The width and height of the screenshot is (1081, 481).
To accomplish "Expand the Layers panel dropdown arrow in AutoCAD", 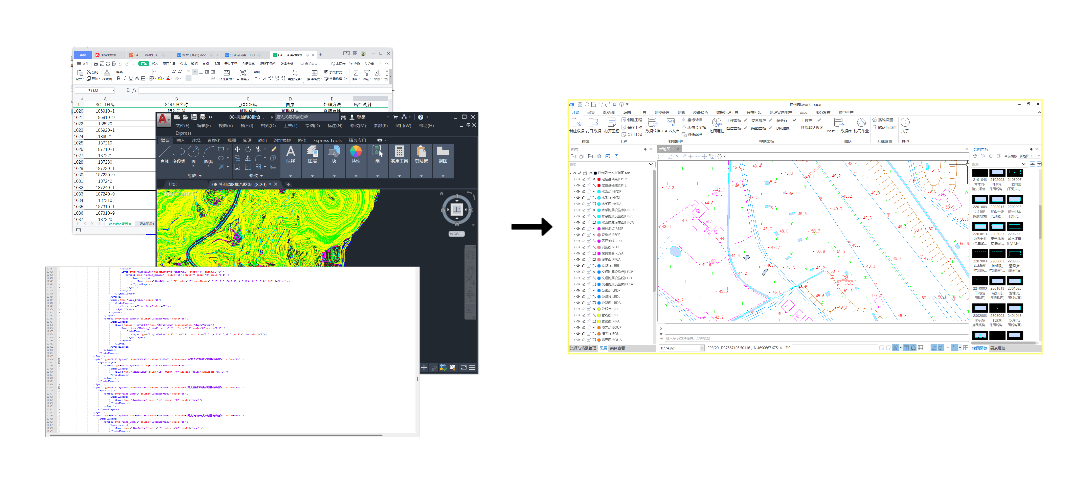I will point(312,176).
